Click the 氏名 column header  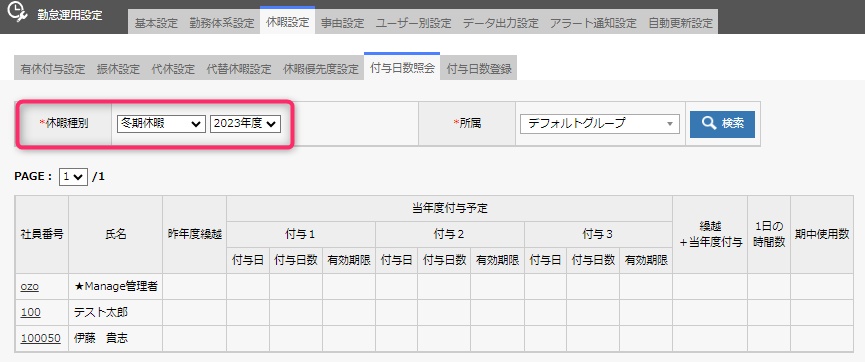116,235
